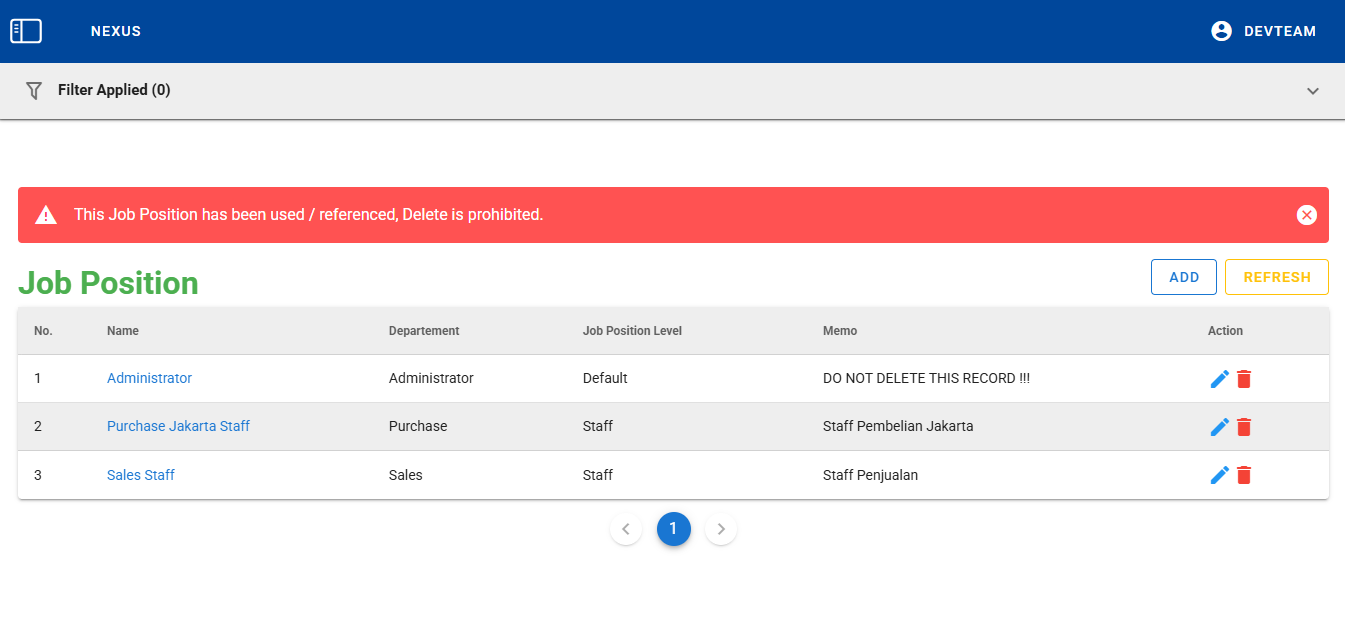
Task: Go to the previous page arrow
Action: point(626,529)
